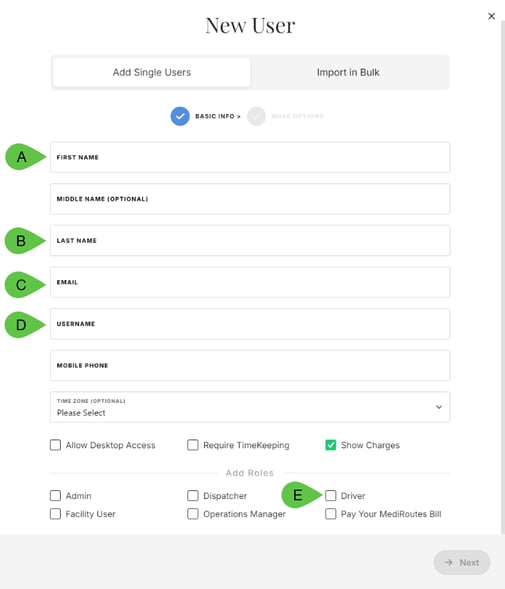Viewport: 505px width, 589px height.
Task: Click the green marker labeled D
Action: pos(25,325)
